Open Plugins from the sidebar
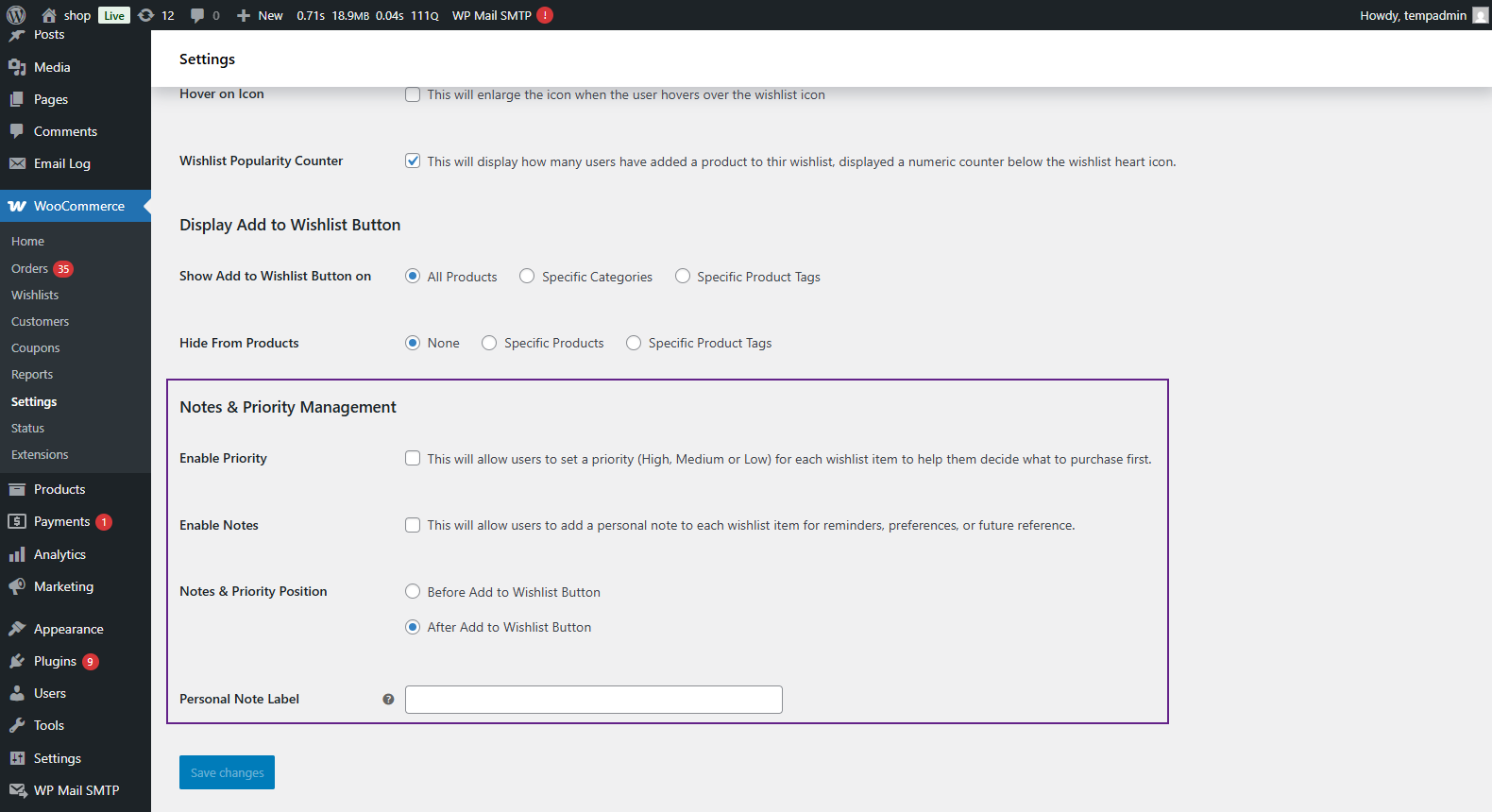The height and width of the screenshot is (812, 1492). (55, 661)
